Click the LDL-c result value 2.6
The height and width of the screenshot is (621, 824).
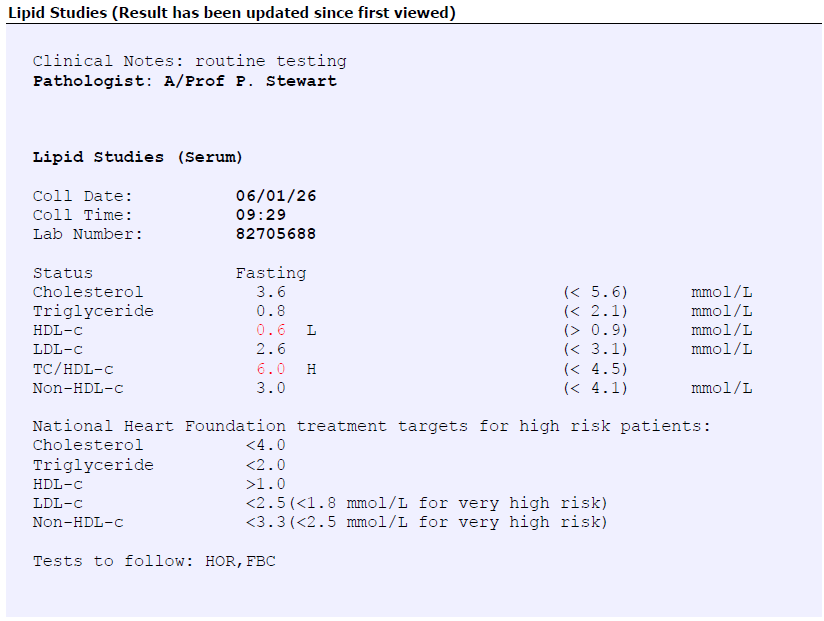270,349
